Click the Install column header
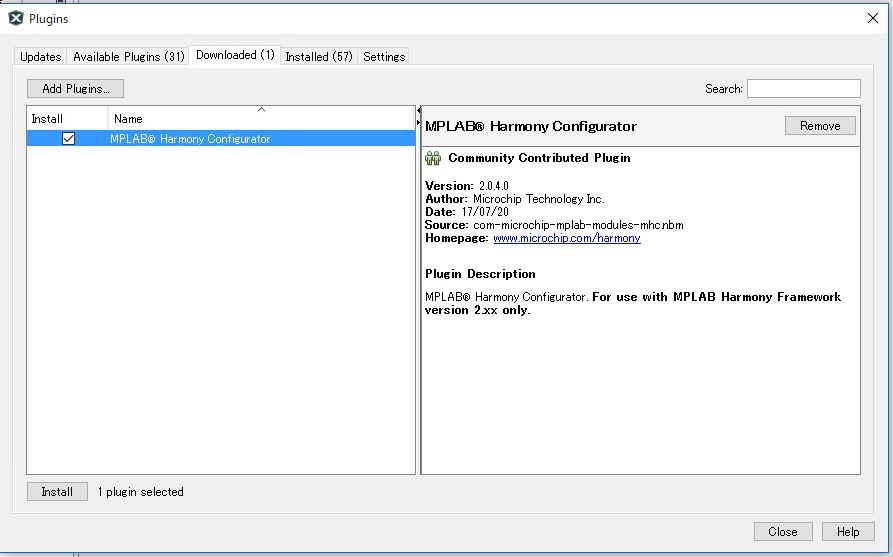The image size is (893, 557). [67, 118]
